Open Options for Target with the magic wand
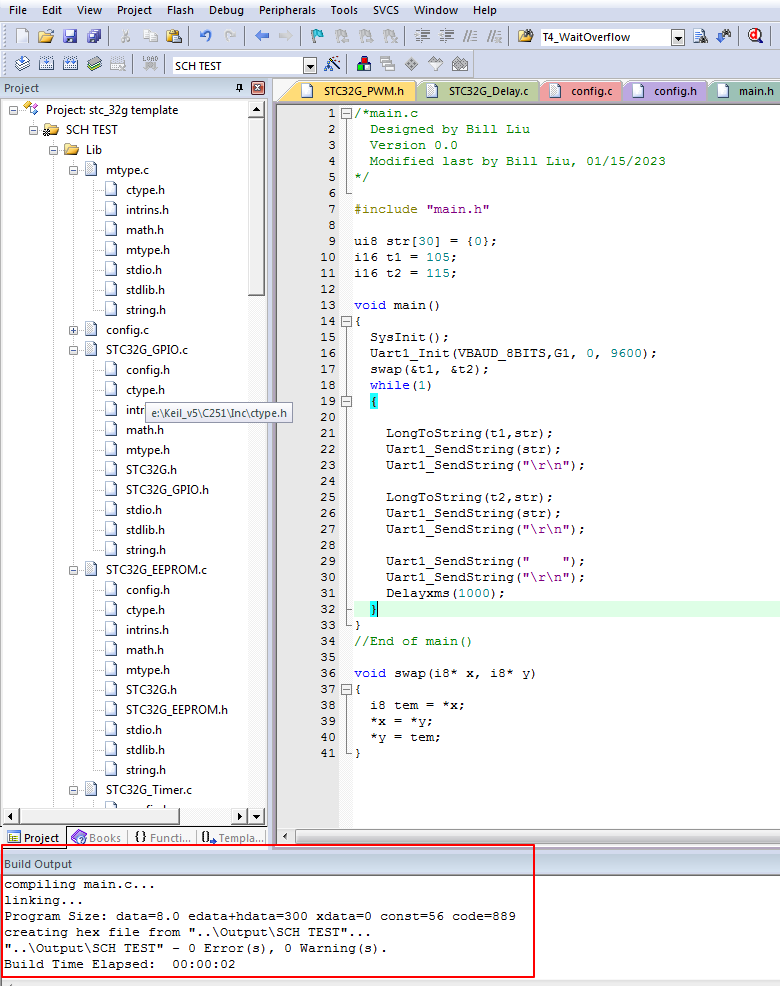The image size is (780, 986). 333,64
